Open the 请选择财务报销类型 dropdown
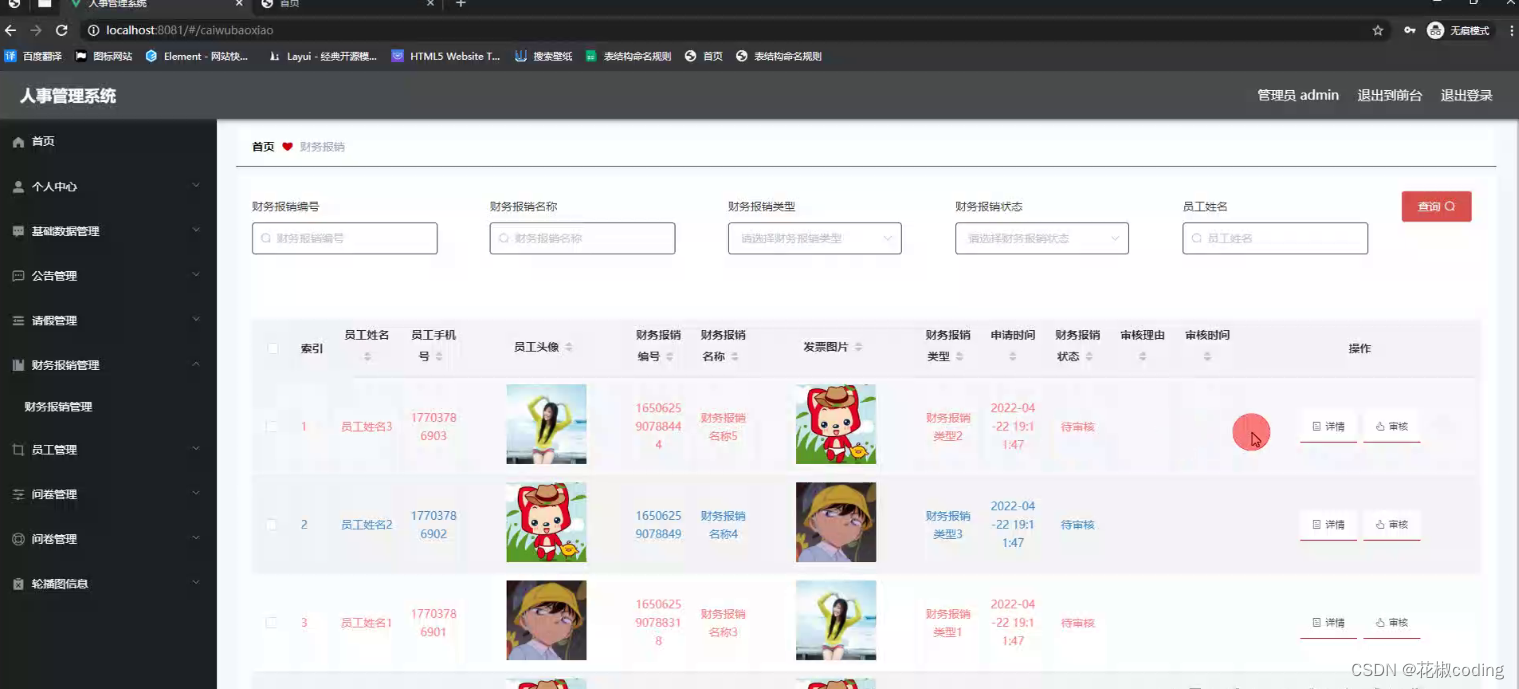This screenshot has width=1519, height=689. (813, 238)
